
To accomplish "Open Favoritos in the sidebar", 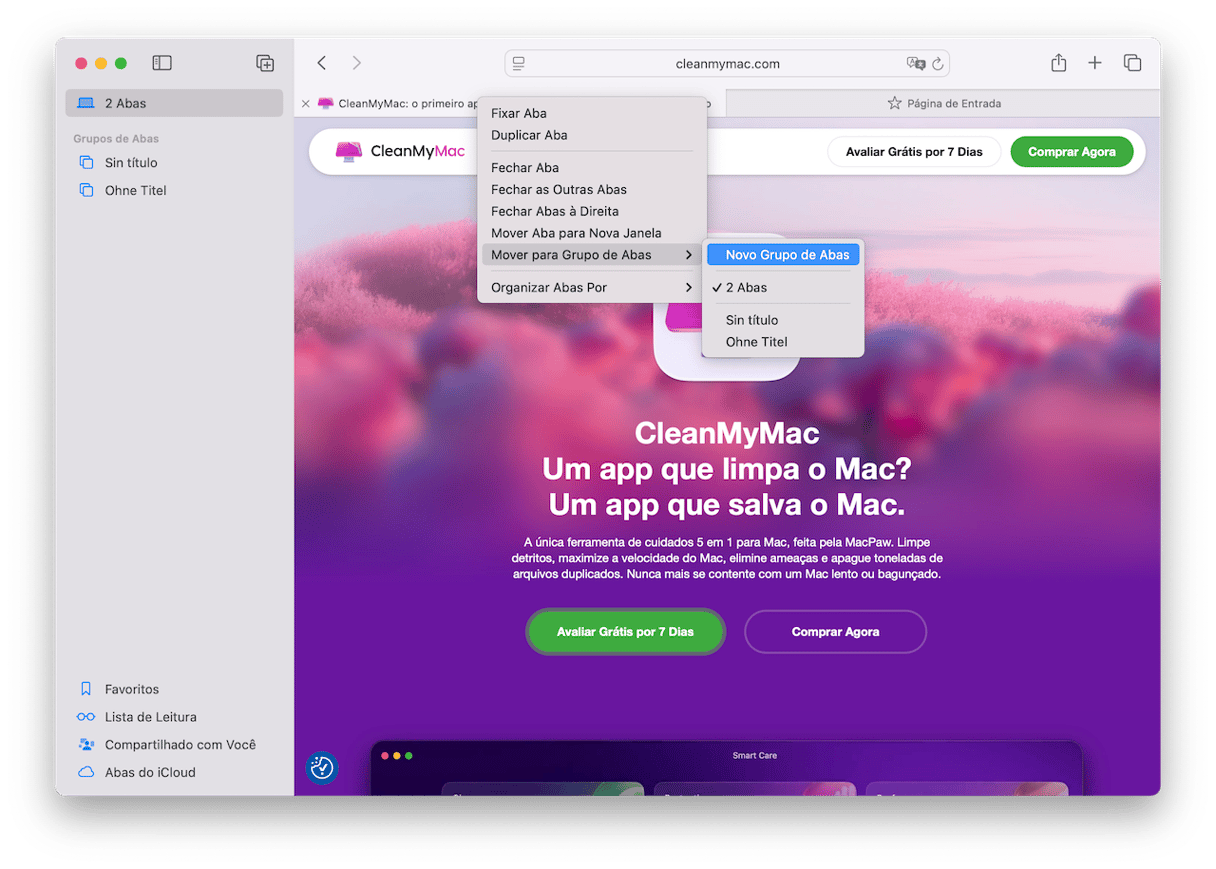I will click(132, 689).
